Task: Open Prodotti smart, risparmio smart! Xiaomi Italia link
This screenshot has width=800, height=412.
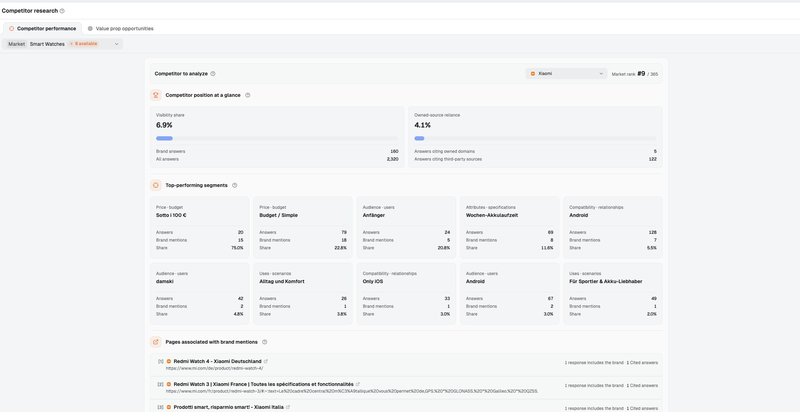Action: [229, 407]
